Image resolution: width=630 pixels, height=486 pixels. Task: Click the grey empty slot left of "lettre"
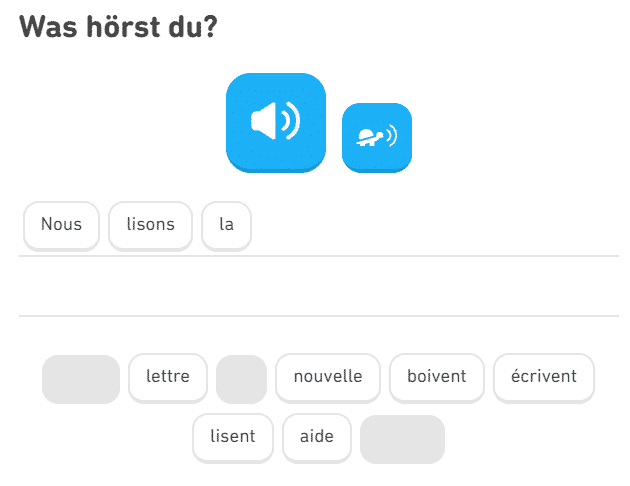[81, 379]
